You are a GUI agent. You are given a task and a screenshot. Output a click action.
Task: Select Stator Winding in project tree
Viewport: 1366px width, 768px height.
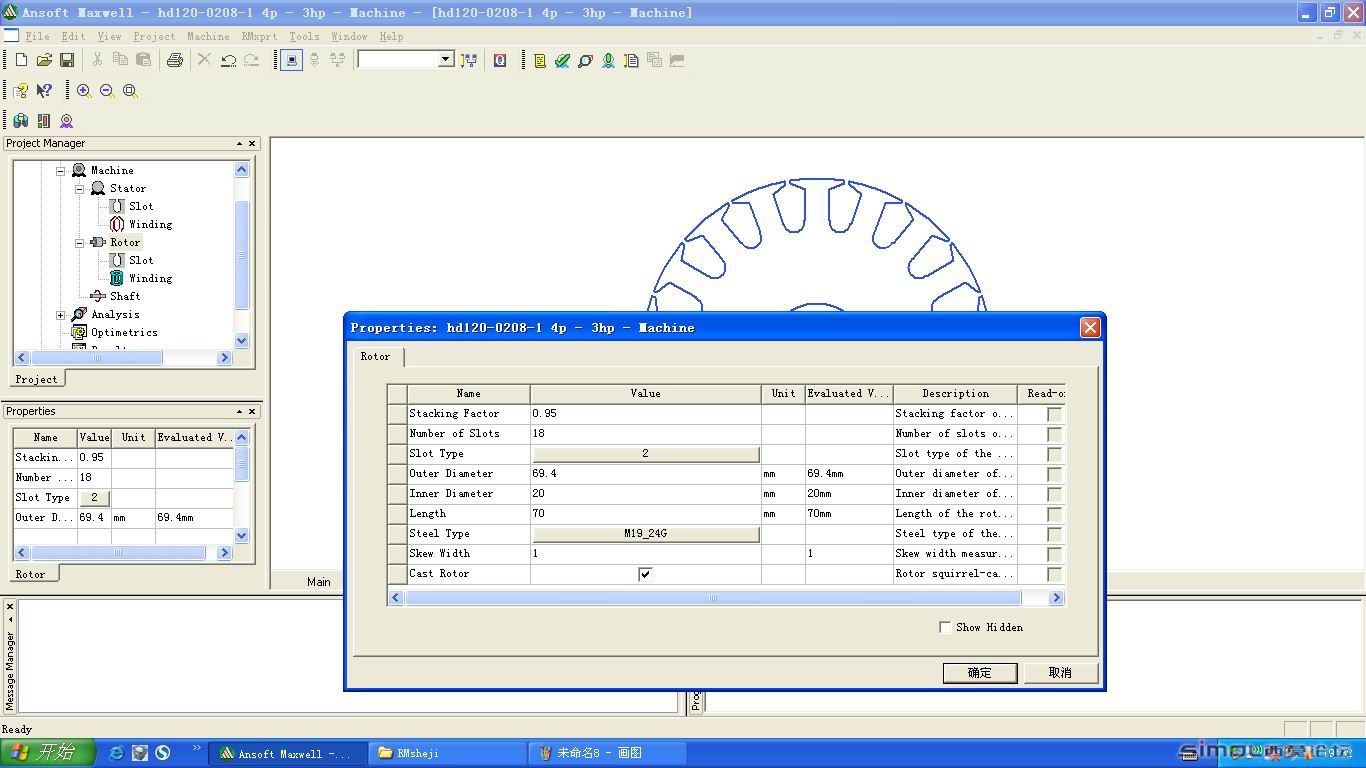pos(150,224)
